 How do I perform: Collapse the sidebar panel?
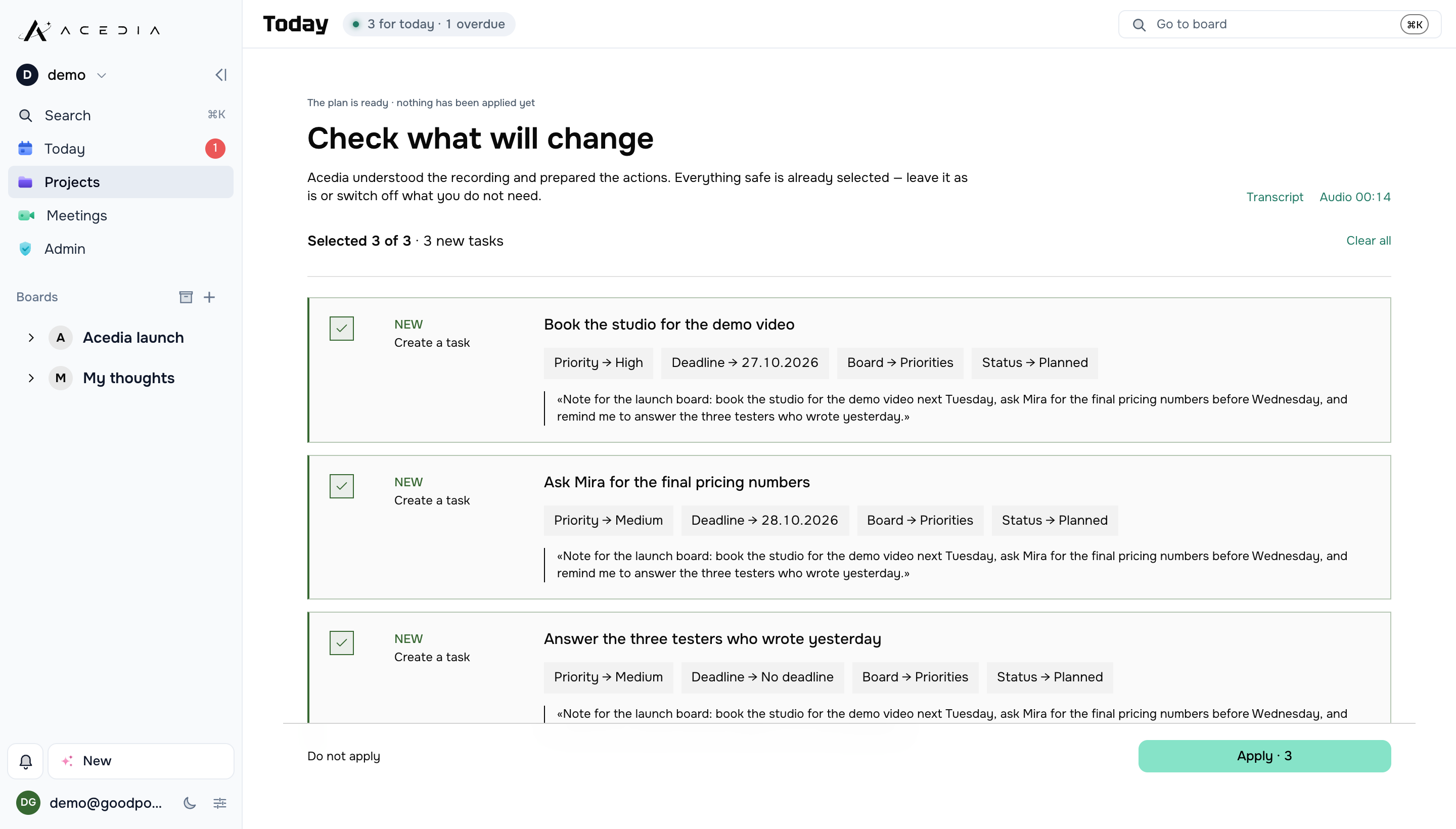tap(221, 75)
